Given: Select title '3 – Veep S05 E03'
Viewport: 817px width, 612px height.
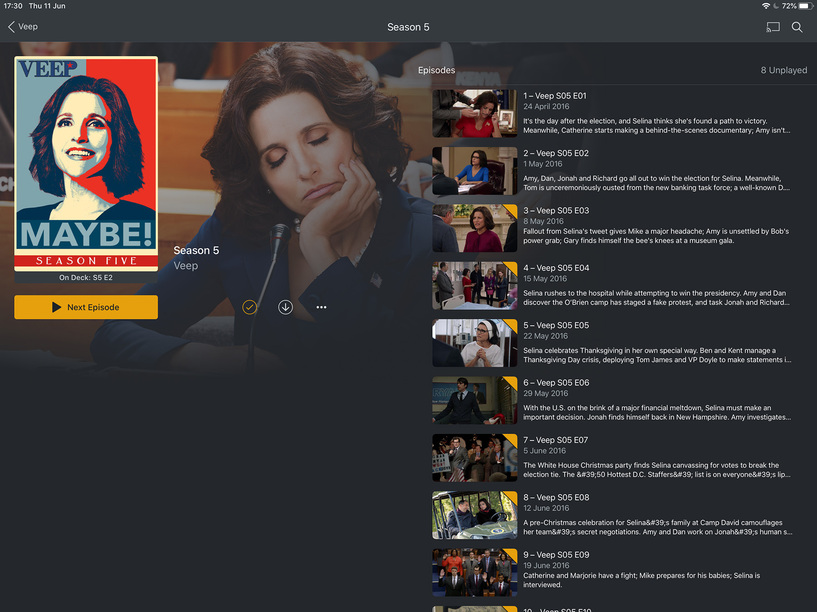Looking at the screenshot, I should coord(556,210).
